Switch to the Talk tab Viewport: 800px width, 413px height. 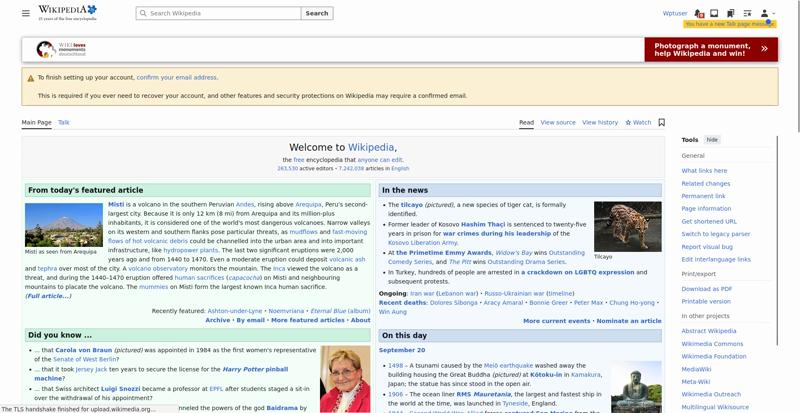[x=64, y=123]
